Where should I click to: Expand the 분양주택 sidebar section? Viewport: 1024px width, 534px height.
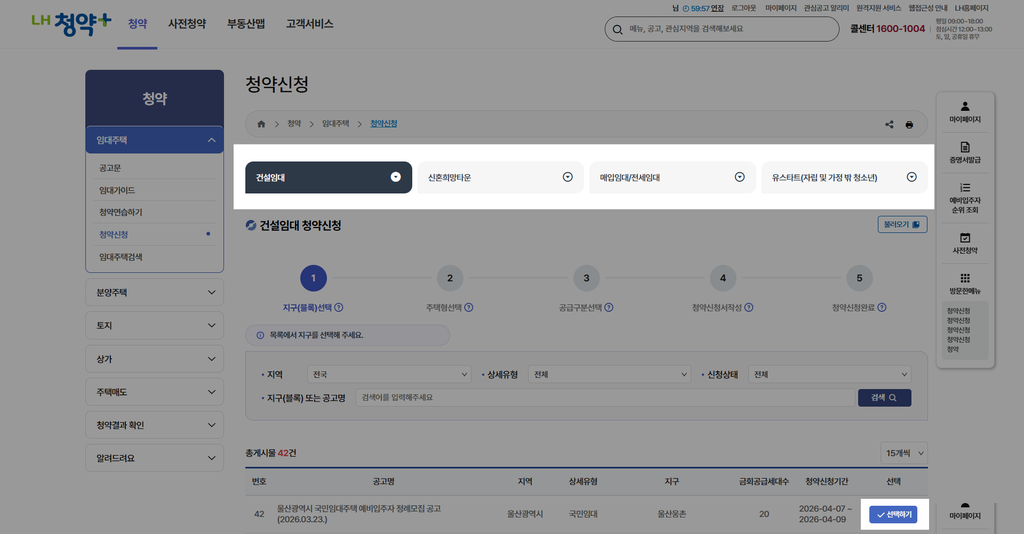click(155, 292)
